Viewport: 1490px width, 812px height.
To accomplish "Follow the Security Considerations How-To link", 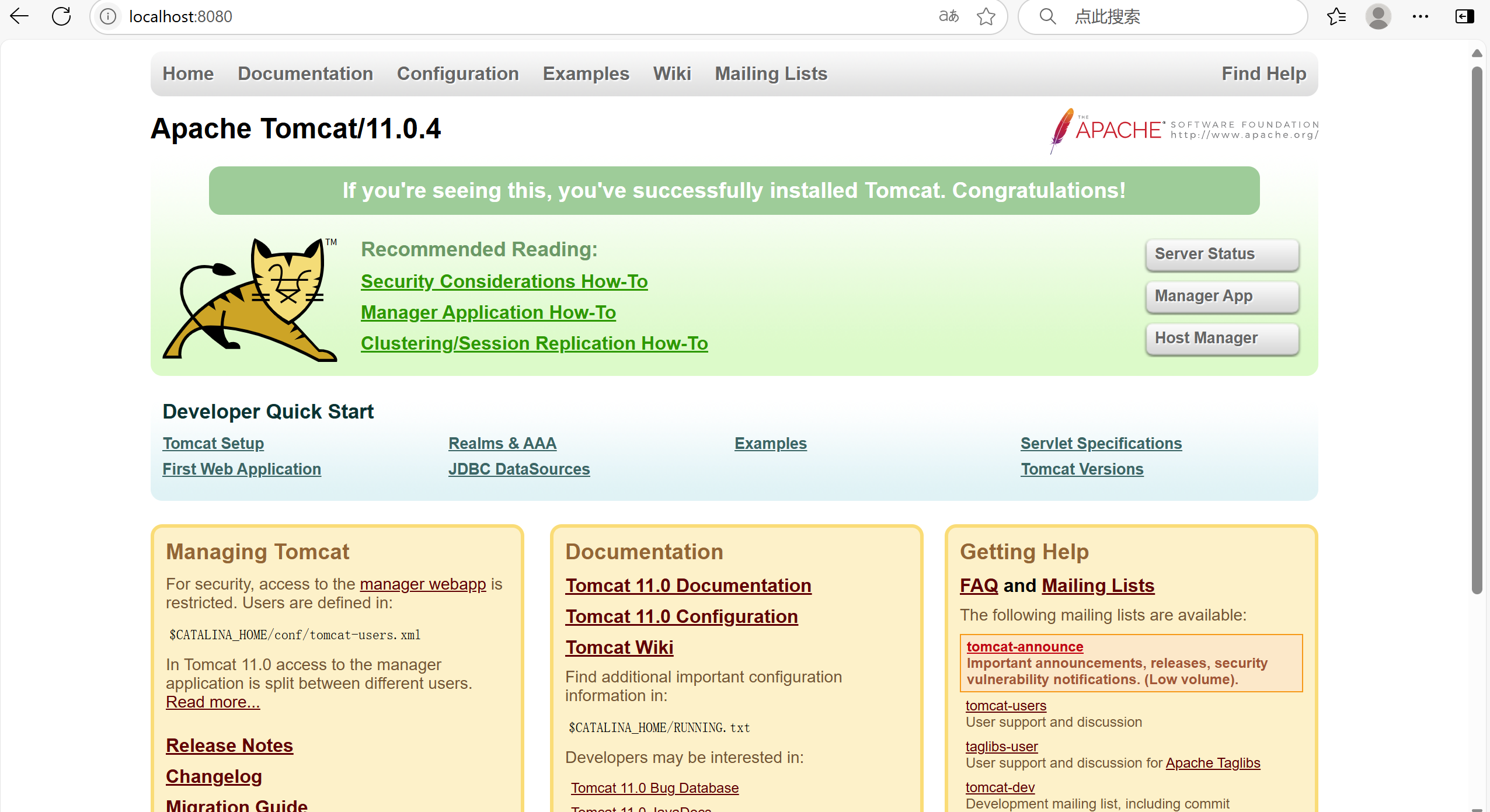I will pyautogui.click(x=504, y=281).
